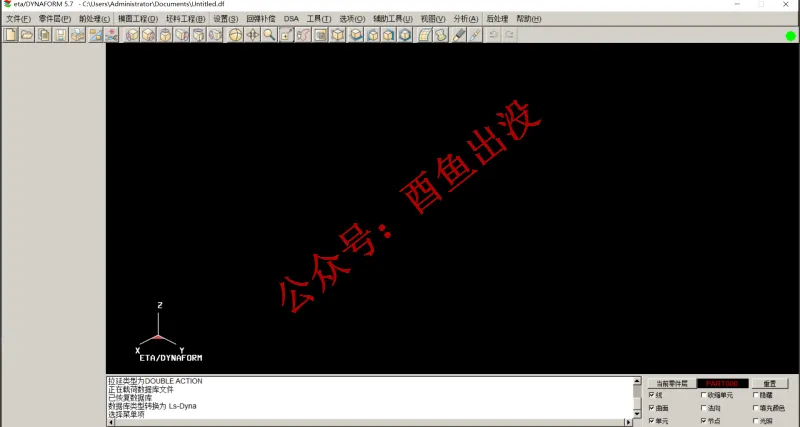Click the first rotation cube icon
This screenshot has height=427, width=800.
[132, 35]
